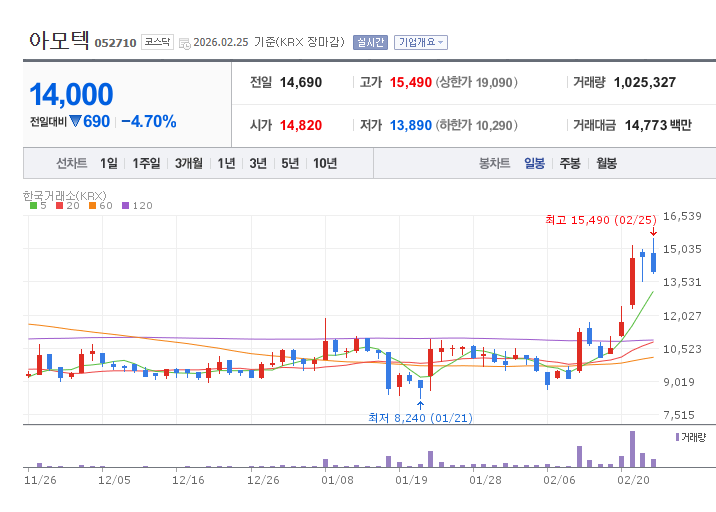Click the 11/26 date axis label
Viewport: 716px width, 512px height.
pyautogui.click(x=40, y=480)
